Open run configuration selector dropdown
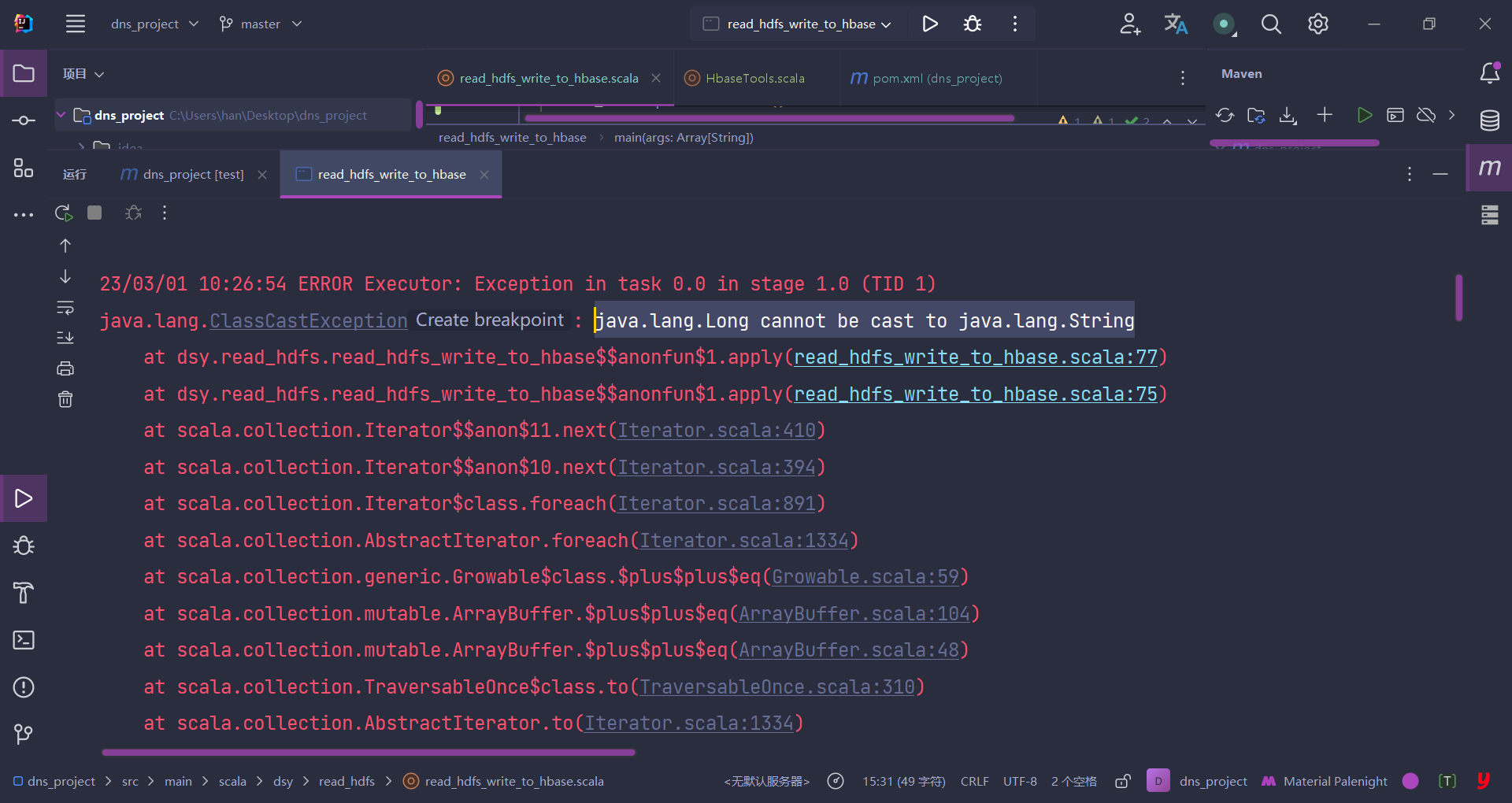Viewport: 1512px width, 803px height. click(x=799, y=24)
